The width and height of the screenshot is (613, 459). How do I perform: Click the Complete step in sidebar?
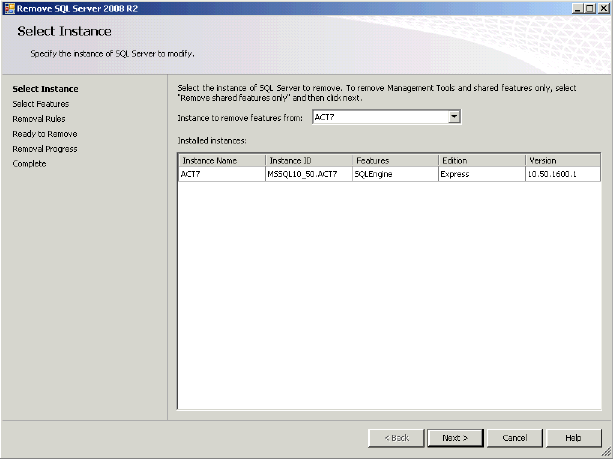click(29, 164)
